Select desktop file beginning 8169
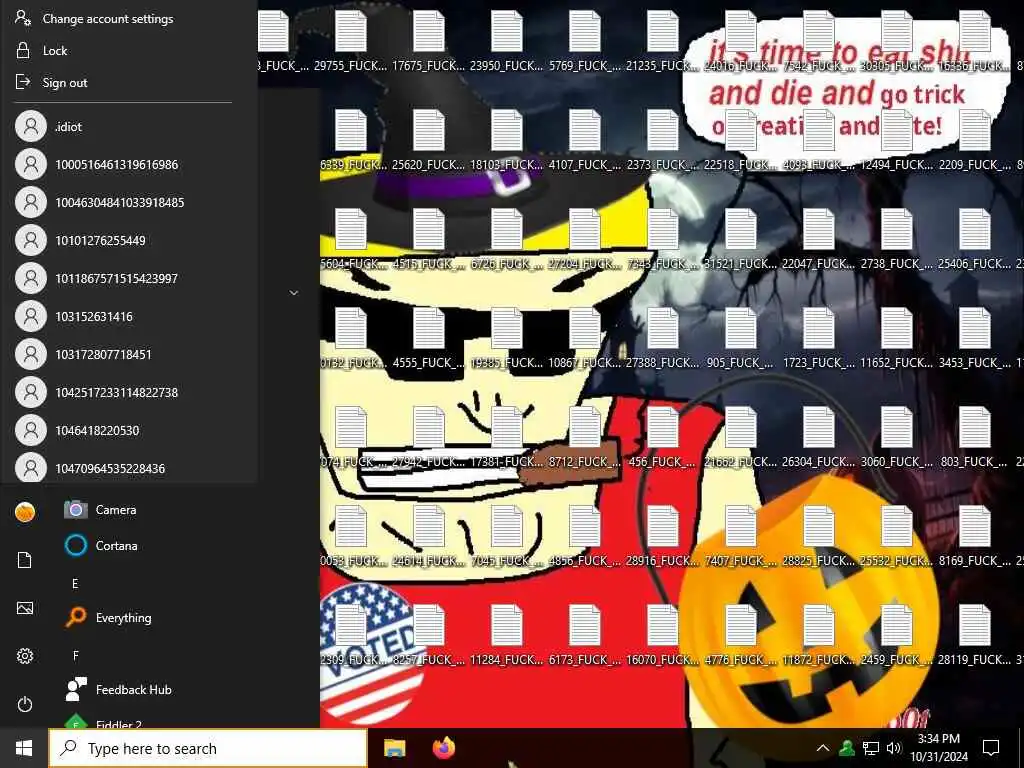Image resolution: width=1024 pixels, height=768 pixels. tap(974, 536)
